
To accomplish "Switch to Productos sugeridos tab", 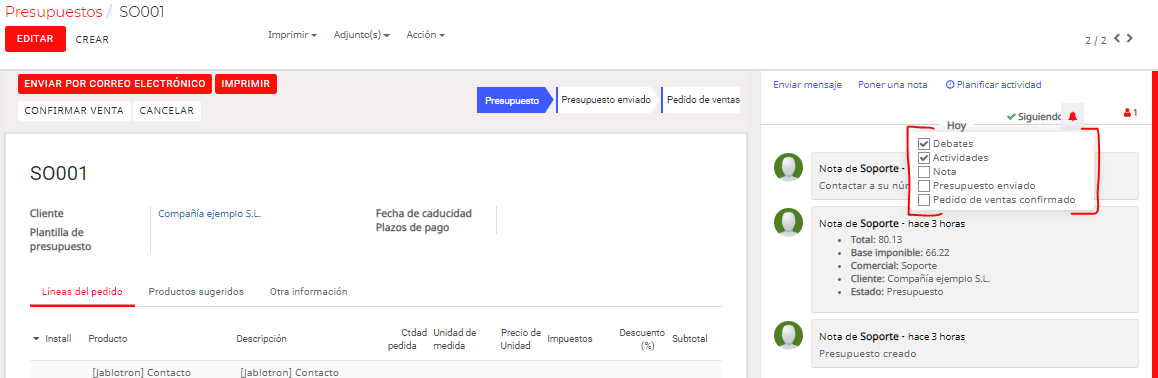I will 196,292.
